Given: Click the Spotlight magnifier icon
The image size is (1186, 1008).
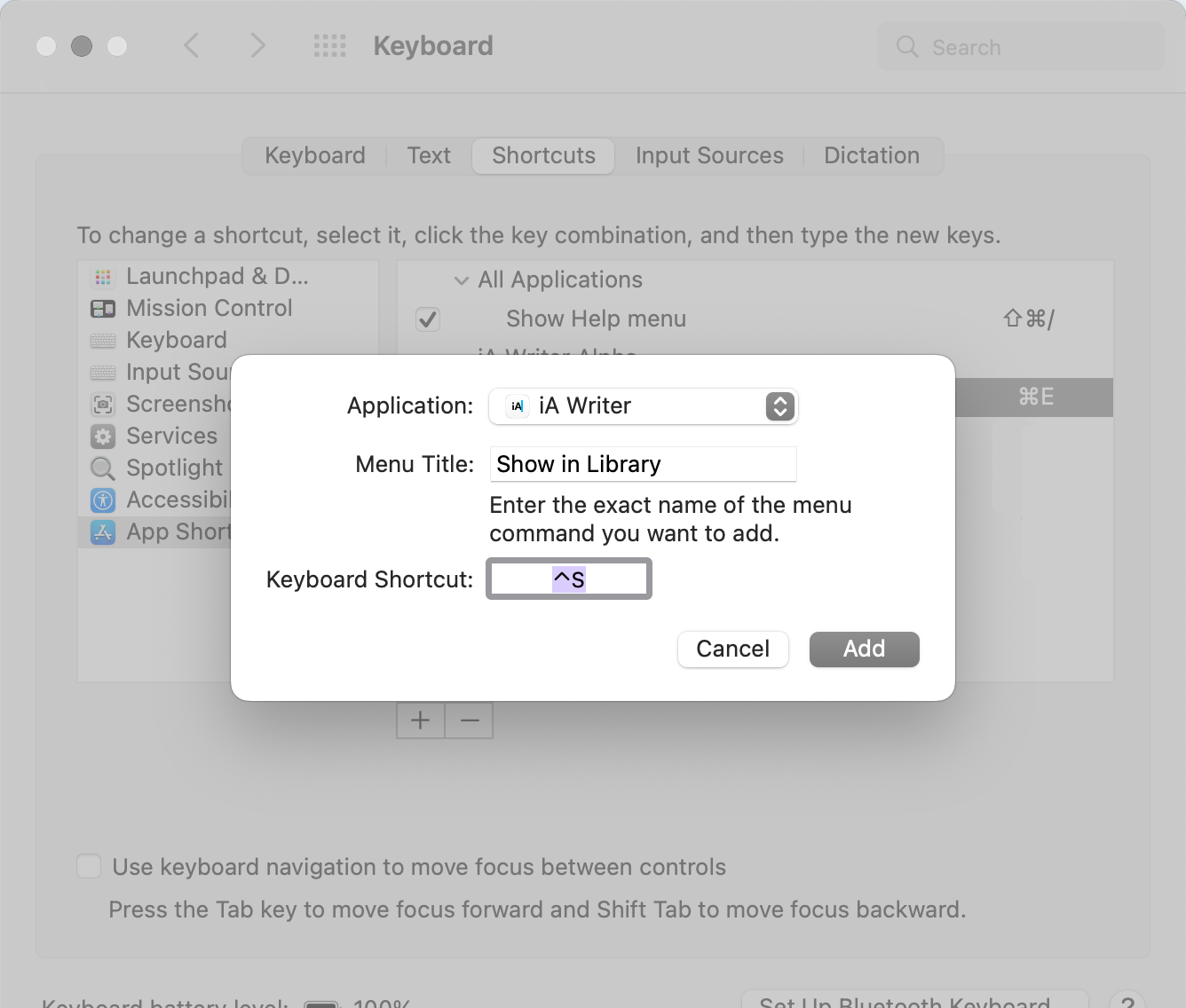Looking at the screenshot, I should pos(103,469).
